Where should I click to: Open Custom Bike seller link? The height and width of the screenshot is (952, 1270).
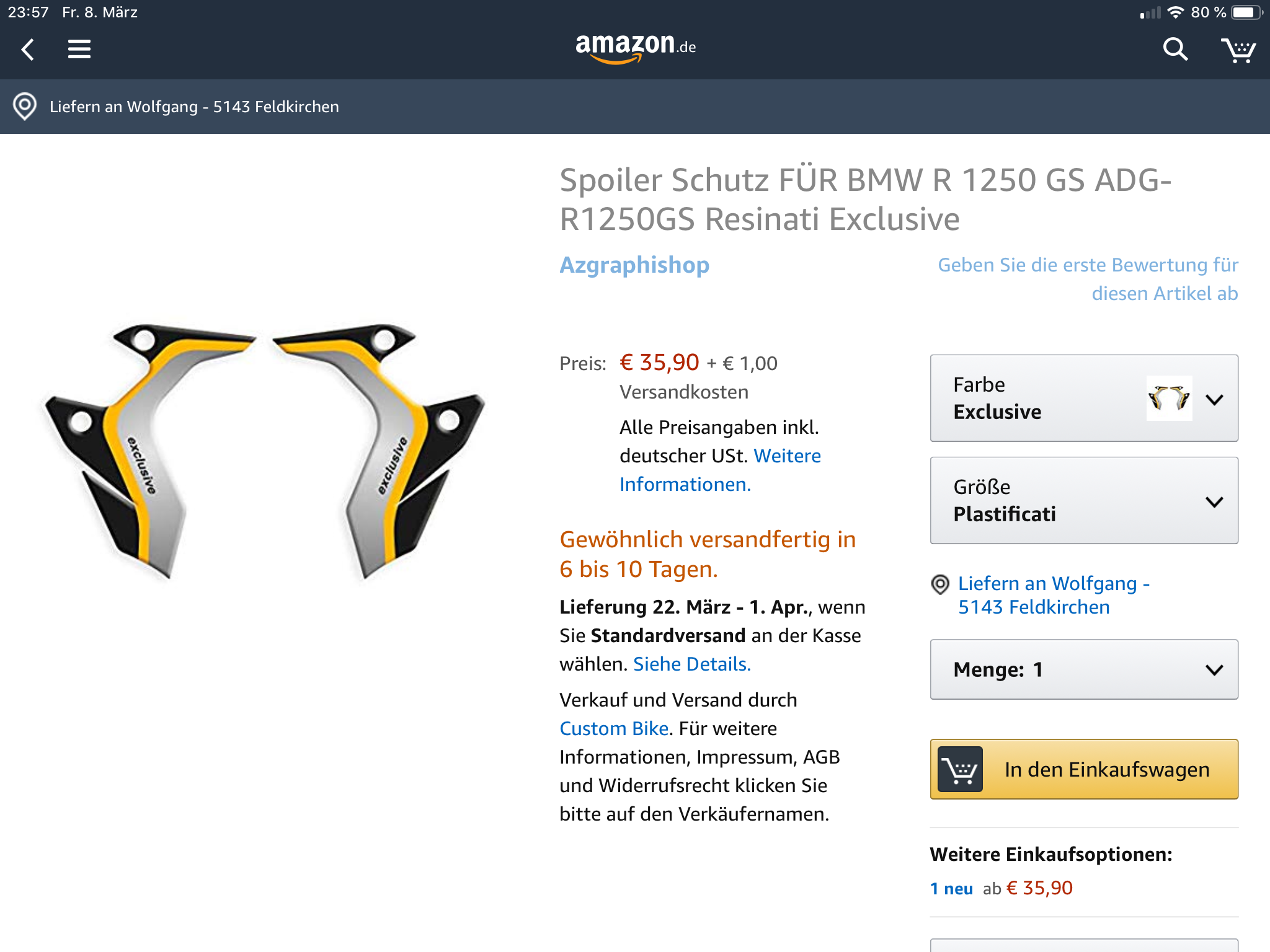click(614, 728)
